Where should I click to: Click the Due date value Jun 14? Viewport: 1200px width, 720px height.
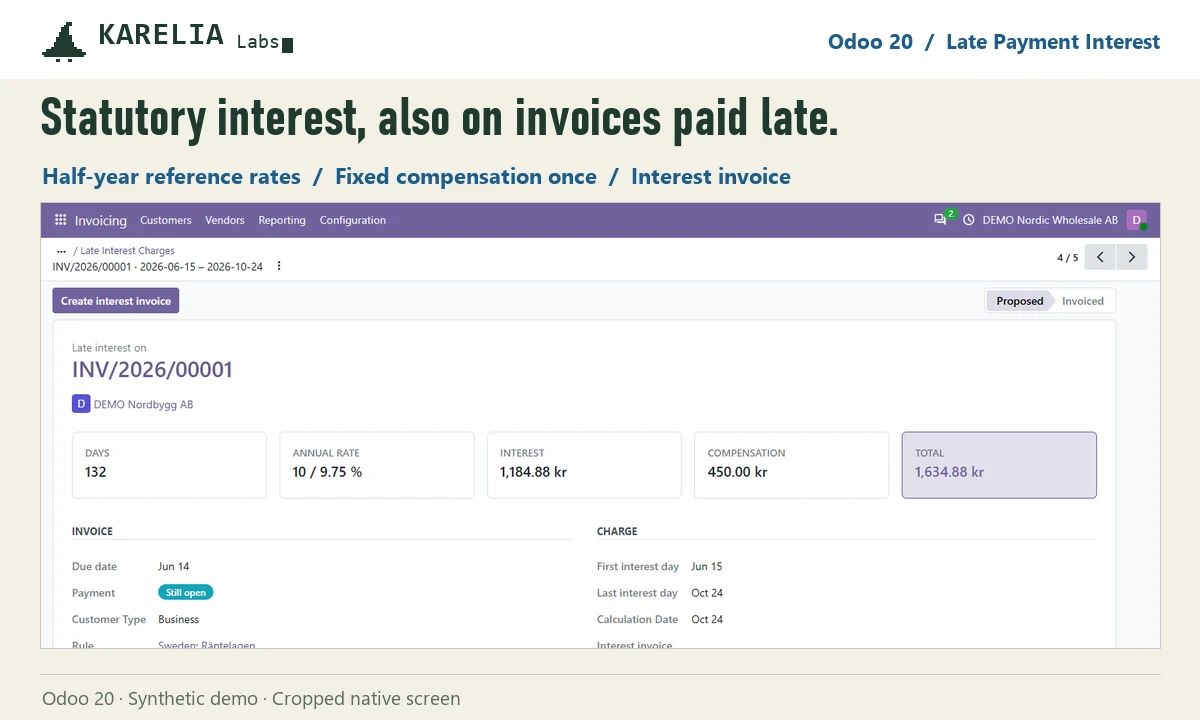pyautogui.click(x=174, y=567)
